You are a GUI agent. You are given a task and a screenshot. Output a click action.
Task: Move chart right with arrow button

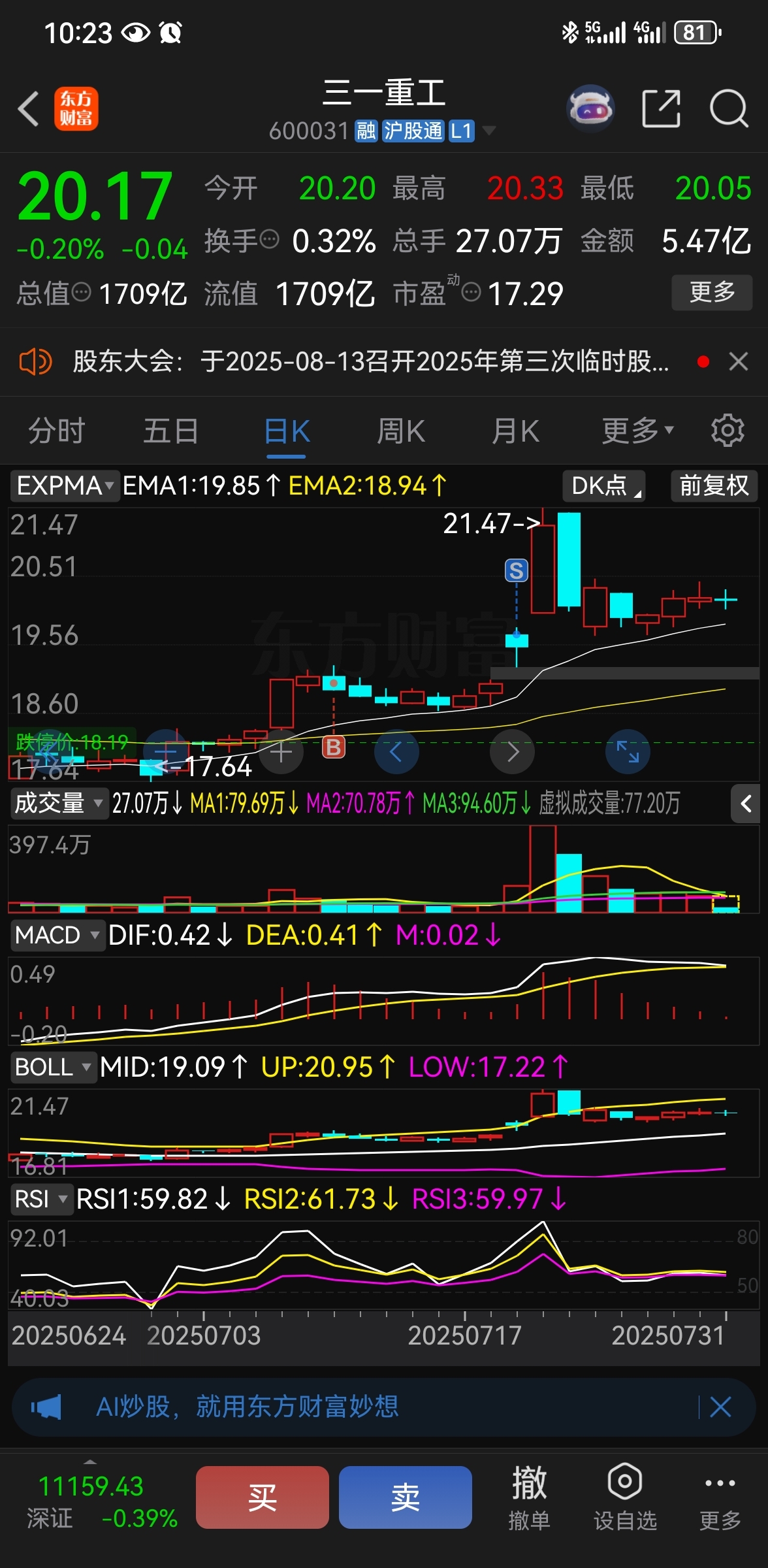(513, 752)
